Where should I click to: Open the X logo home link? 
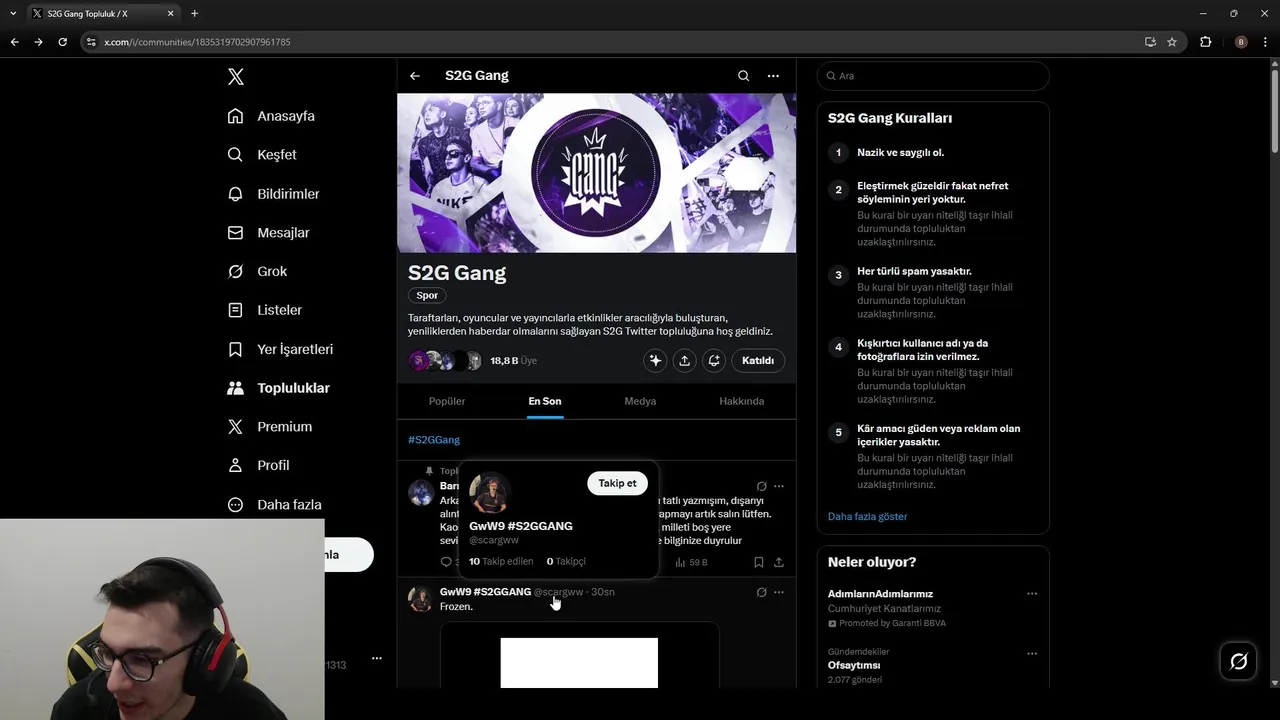click(235, 76)
